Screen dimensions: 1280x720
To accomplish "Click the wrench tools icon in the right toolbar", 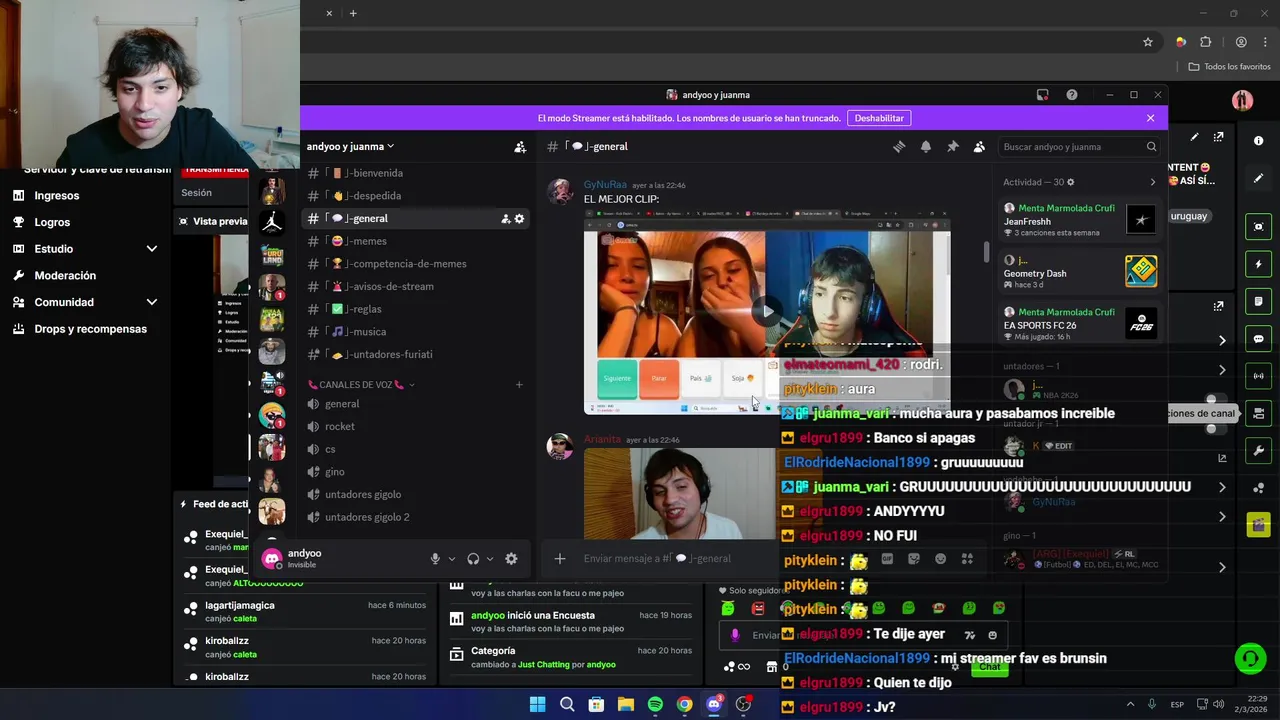I will point(1258,450).
